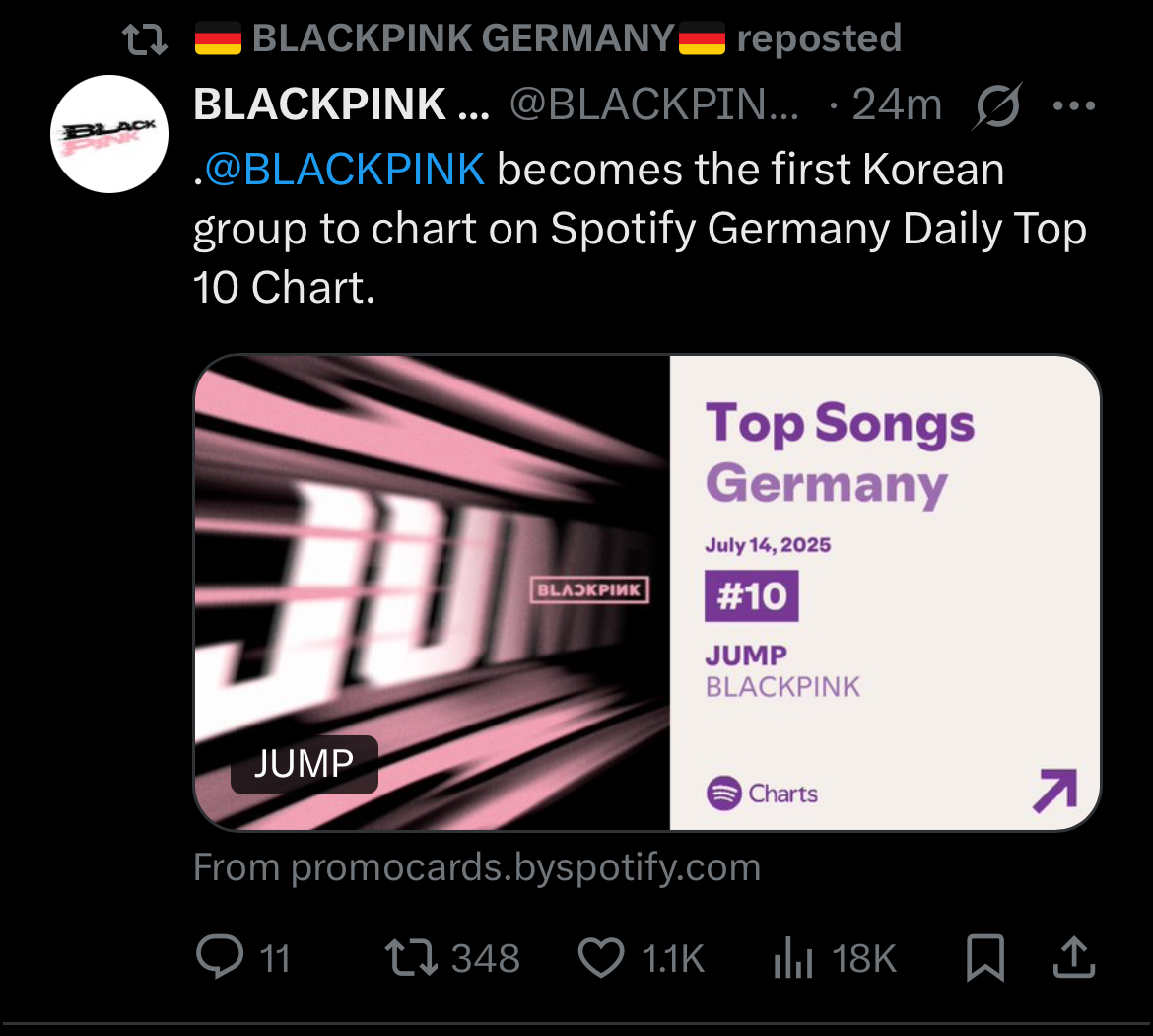The width and height of the screenshot is (1153, 1036).
Task: Like the tweet via the heart icon
Action: (x=601, y=957)
